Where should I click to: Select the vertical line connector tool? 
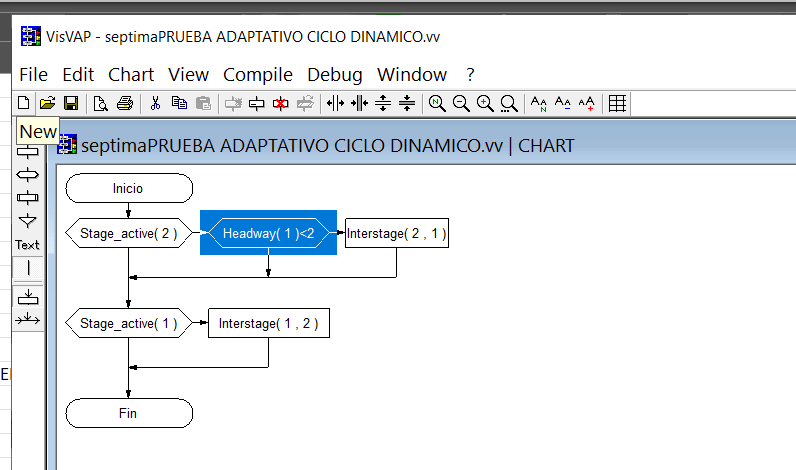tap(28, 268)
